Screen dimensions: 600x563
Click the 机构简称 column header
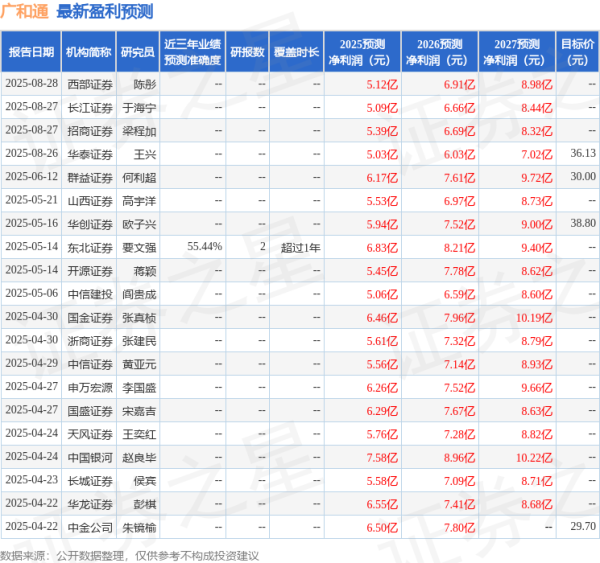[89, 52]
